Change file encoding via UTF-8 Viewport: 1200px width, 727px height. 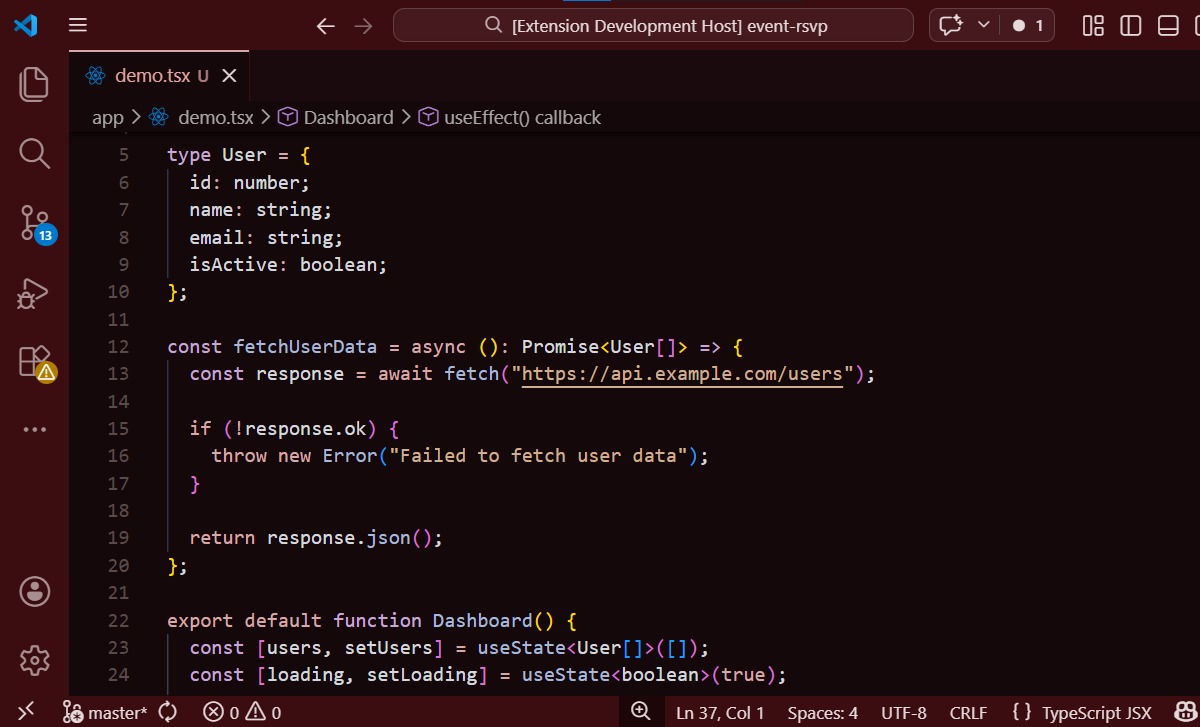coord(904,712)
